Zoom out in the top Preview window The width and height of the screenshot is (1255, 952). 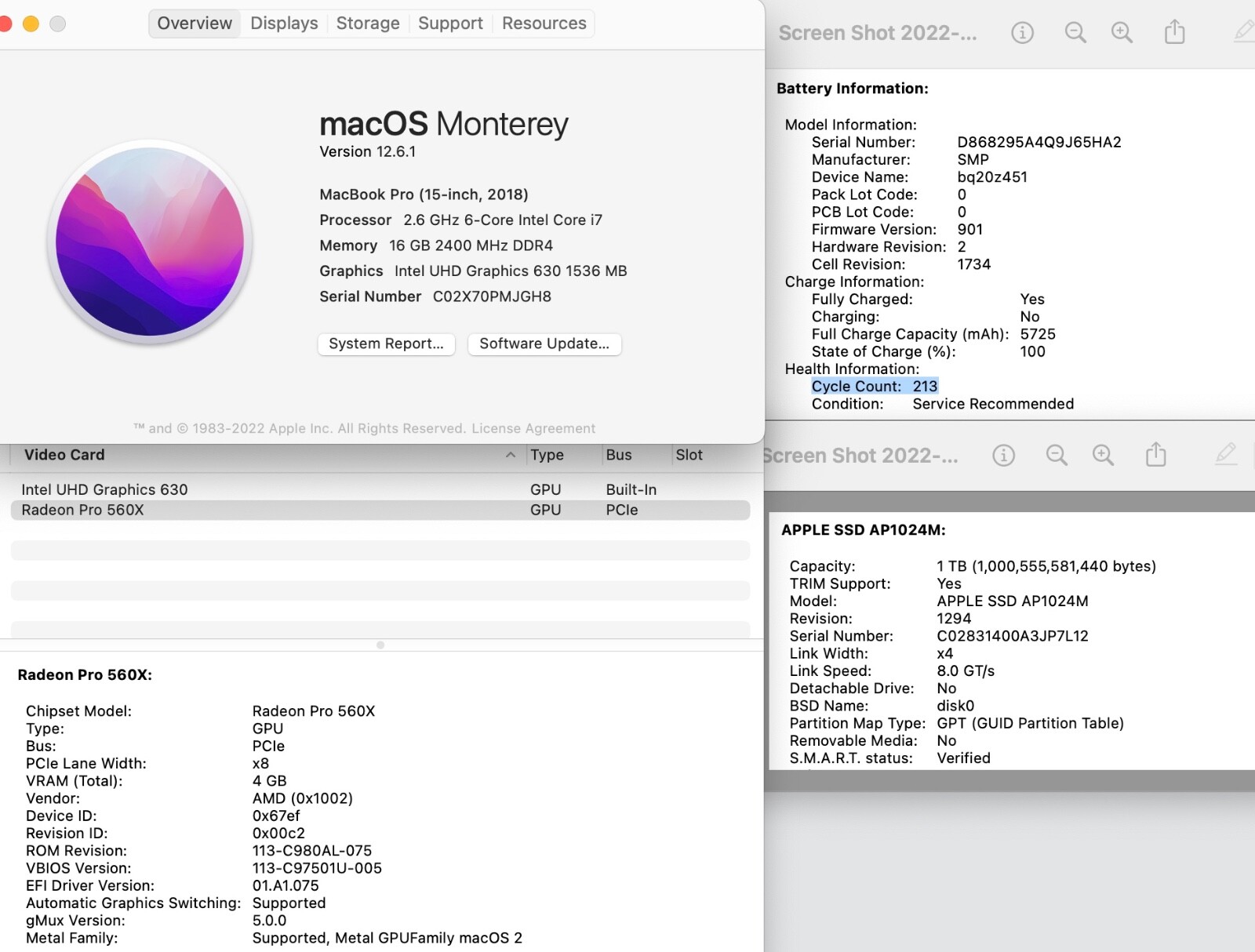pos(1075,32)
